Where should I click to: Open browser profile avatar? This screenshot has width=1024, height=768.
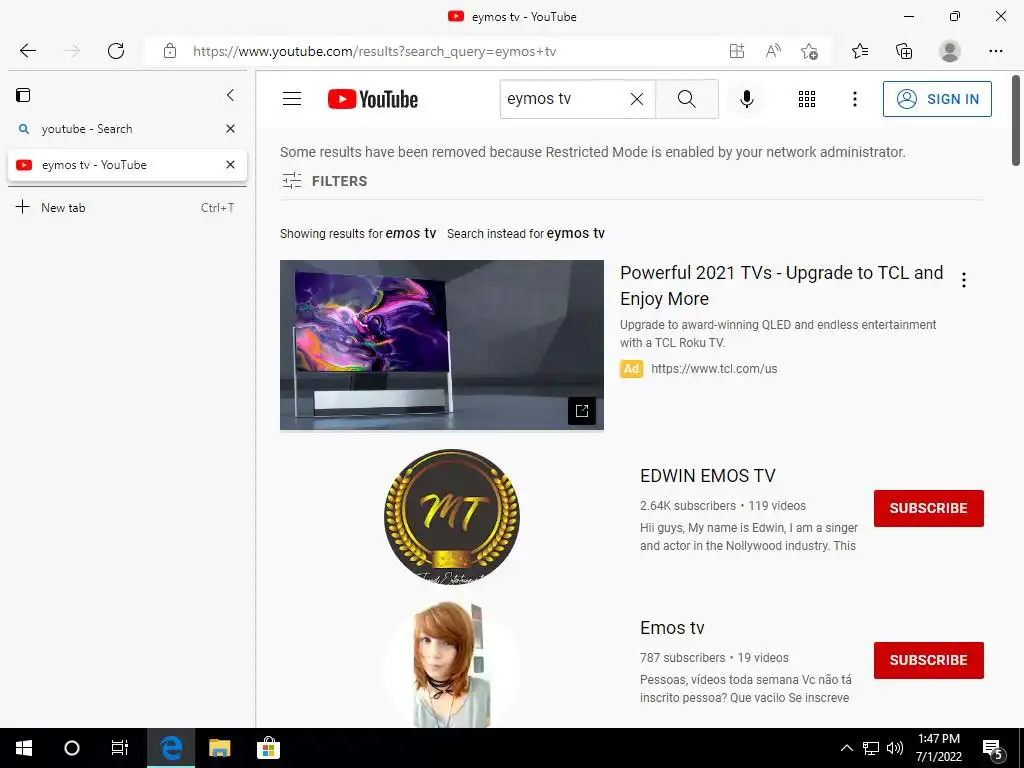coord(950,51)
